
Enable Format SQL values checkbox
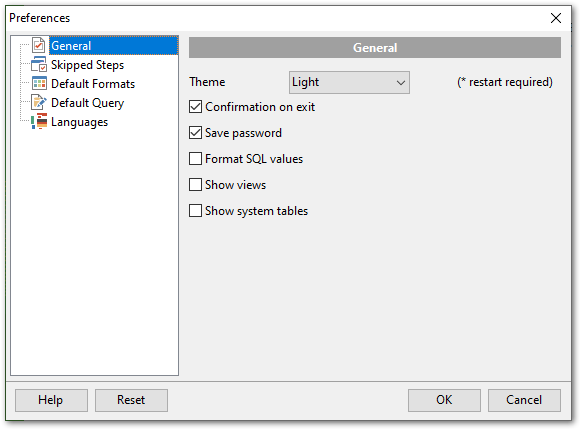(195, 159)
